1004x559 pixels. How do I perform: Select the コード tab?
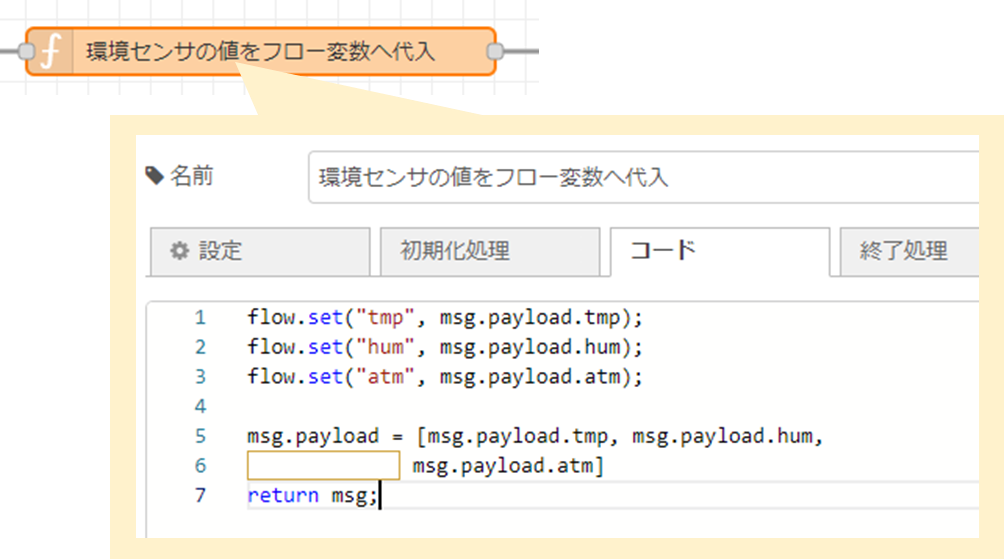pos(720,251)
